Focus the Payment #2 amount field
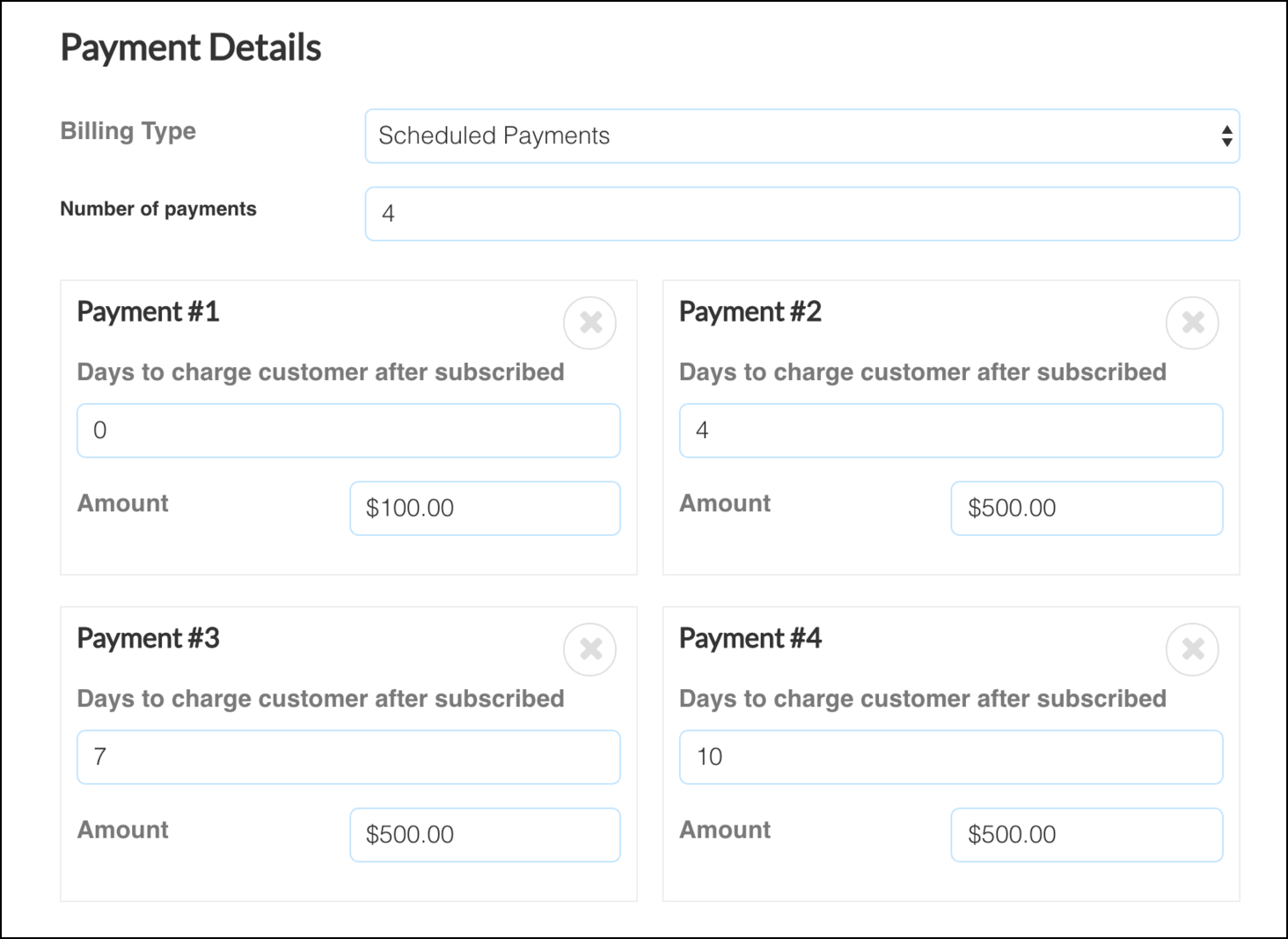 [x=1087, y=508]
